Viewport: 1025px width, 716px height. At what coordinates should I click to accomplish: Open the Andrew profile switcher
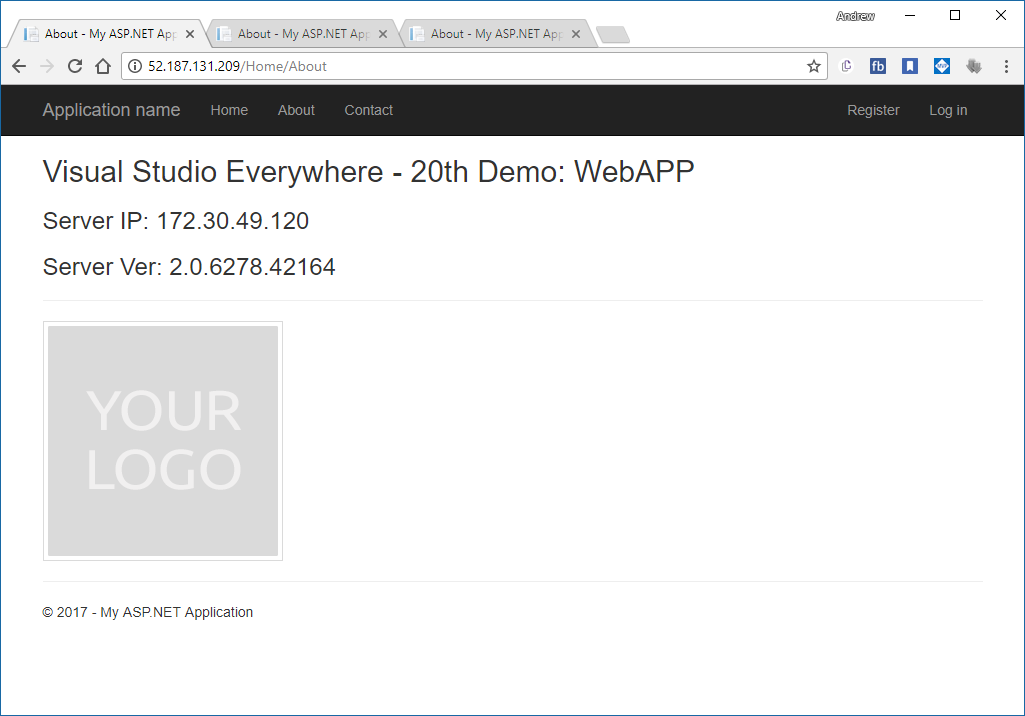[855, 16]
